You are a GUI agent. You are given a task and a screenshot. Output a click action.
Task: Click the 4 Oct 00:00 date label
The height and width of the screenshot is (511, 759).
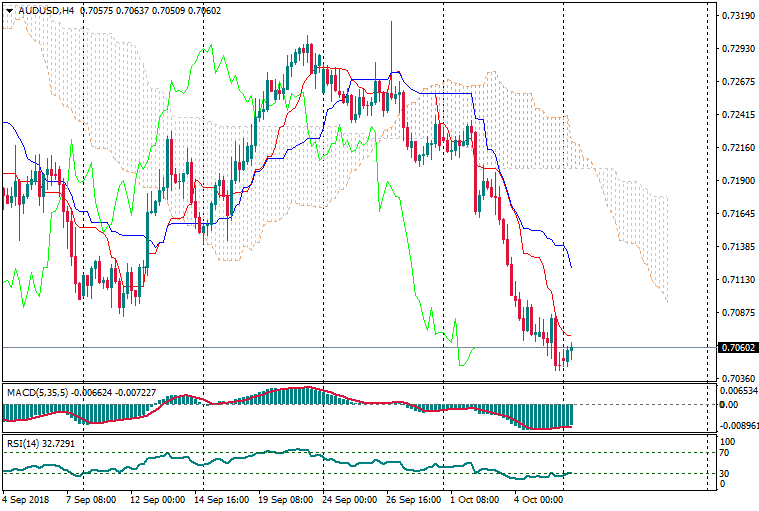(538, 498)
